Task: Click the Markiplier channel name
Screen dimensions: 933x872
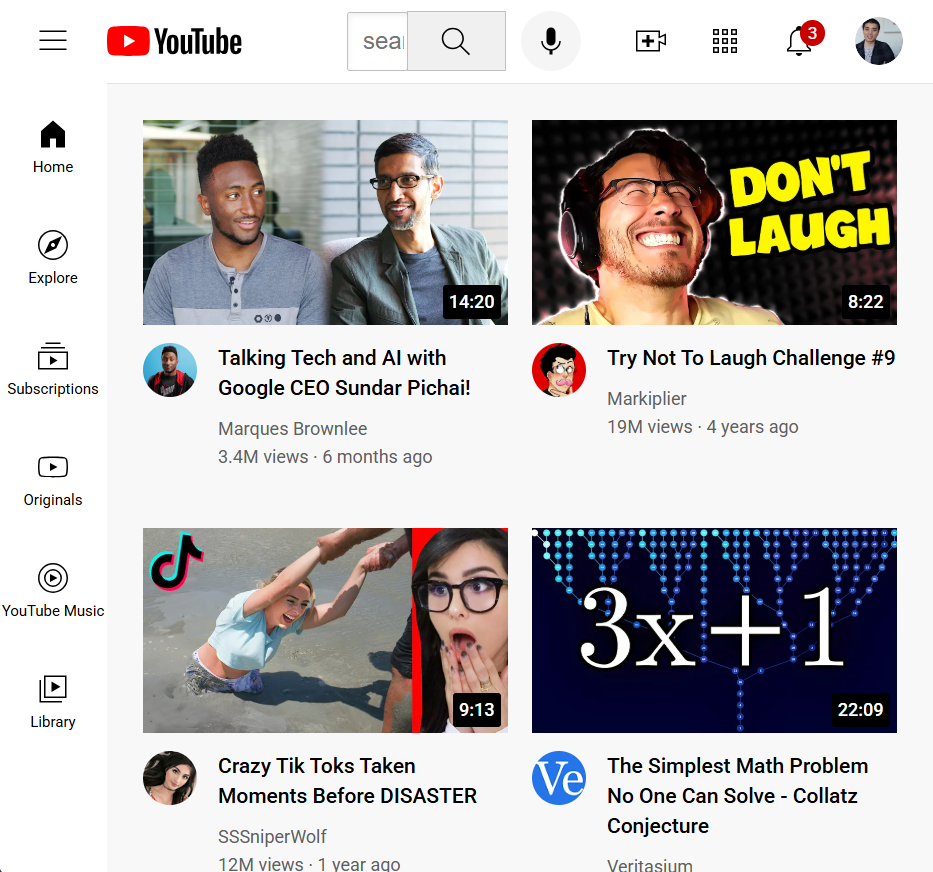Action: pos(646,399)
